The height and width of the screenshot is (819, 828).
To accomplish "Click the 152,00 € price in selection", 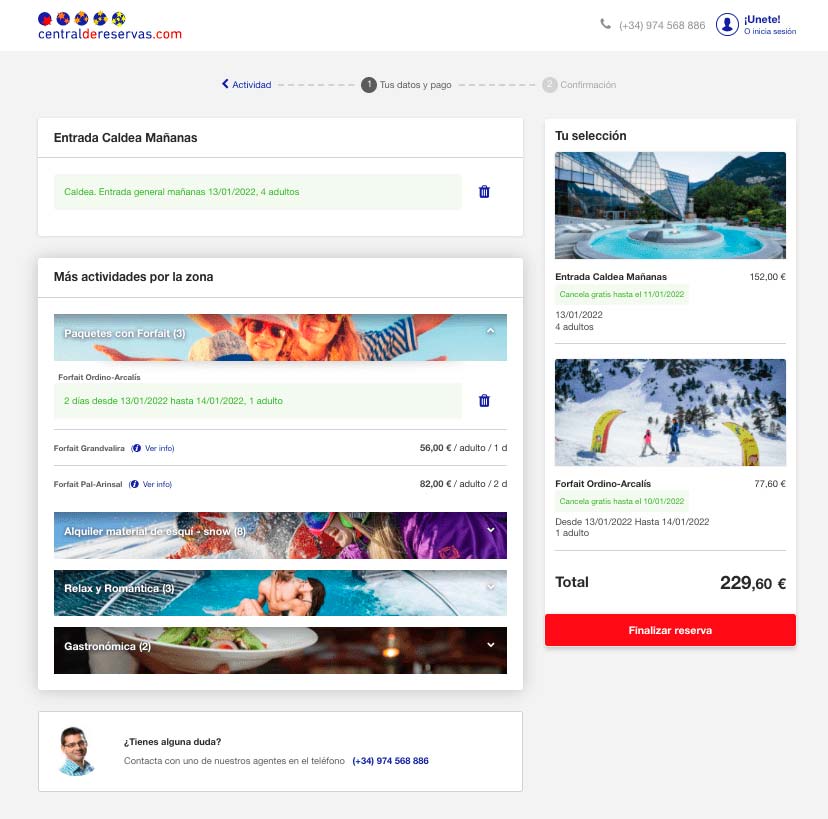I will 767,277.
